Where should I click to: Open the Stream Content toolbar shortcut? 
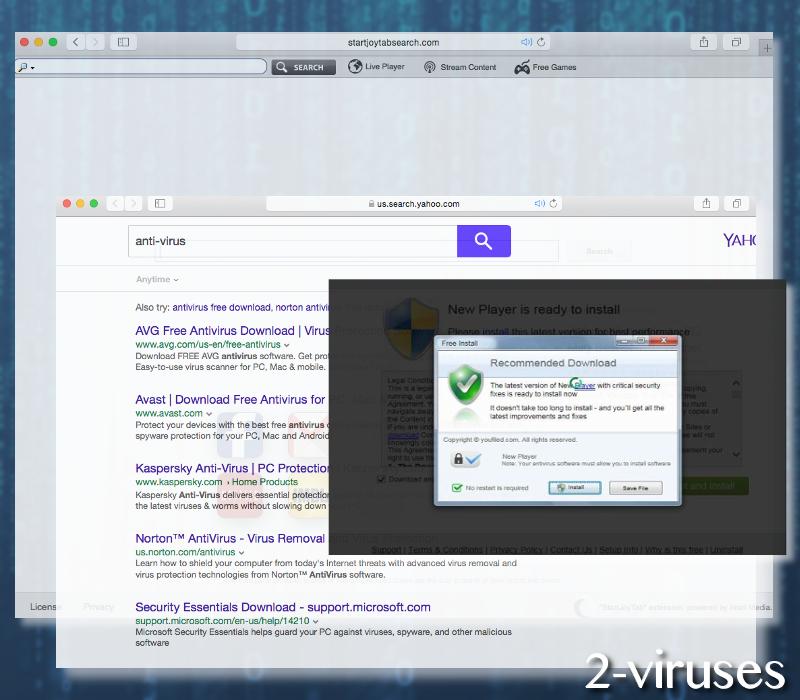(x=460, y=67)
